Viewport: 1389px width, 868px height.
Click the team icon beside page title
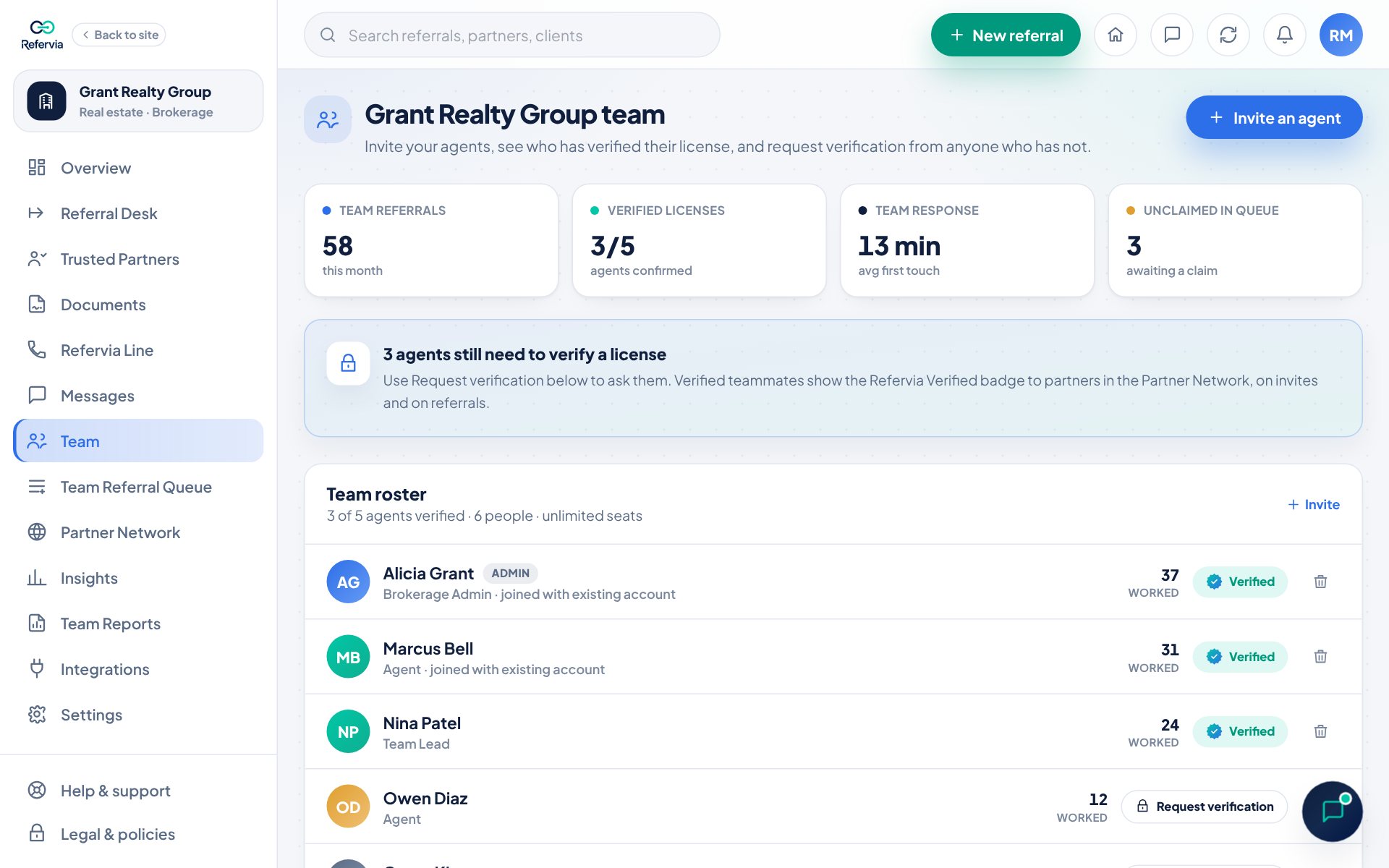[x=328, y=119]
